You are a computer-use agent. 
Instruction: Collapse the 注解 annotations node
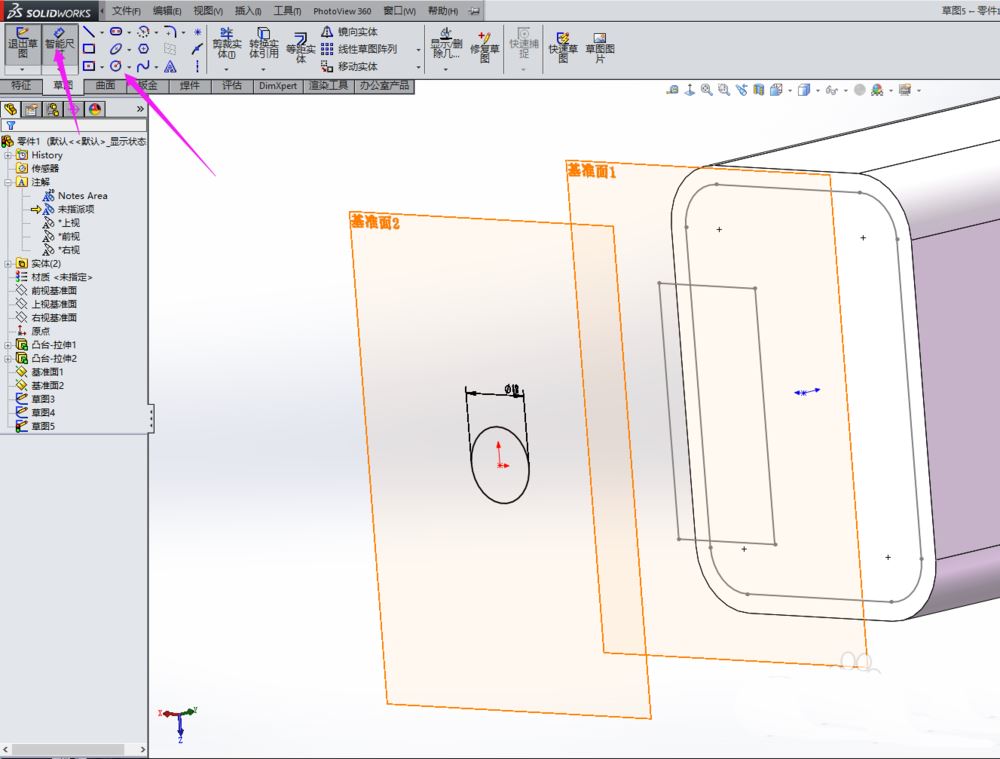click(8, 182)
